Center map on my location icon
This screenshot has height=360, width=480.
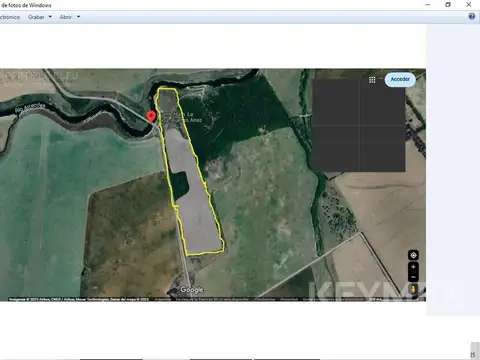pyautogui.click(x=413, y=255)
